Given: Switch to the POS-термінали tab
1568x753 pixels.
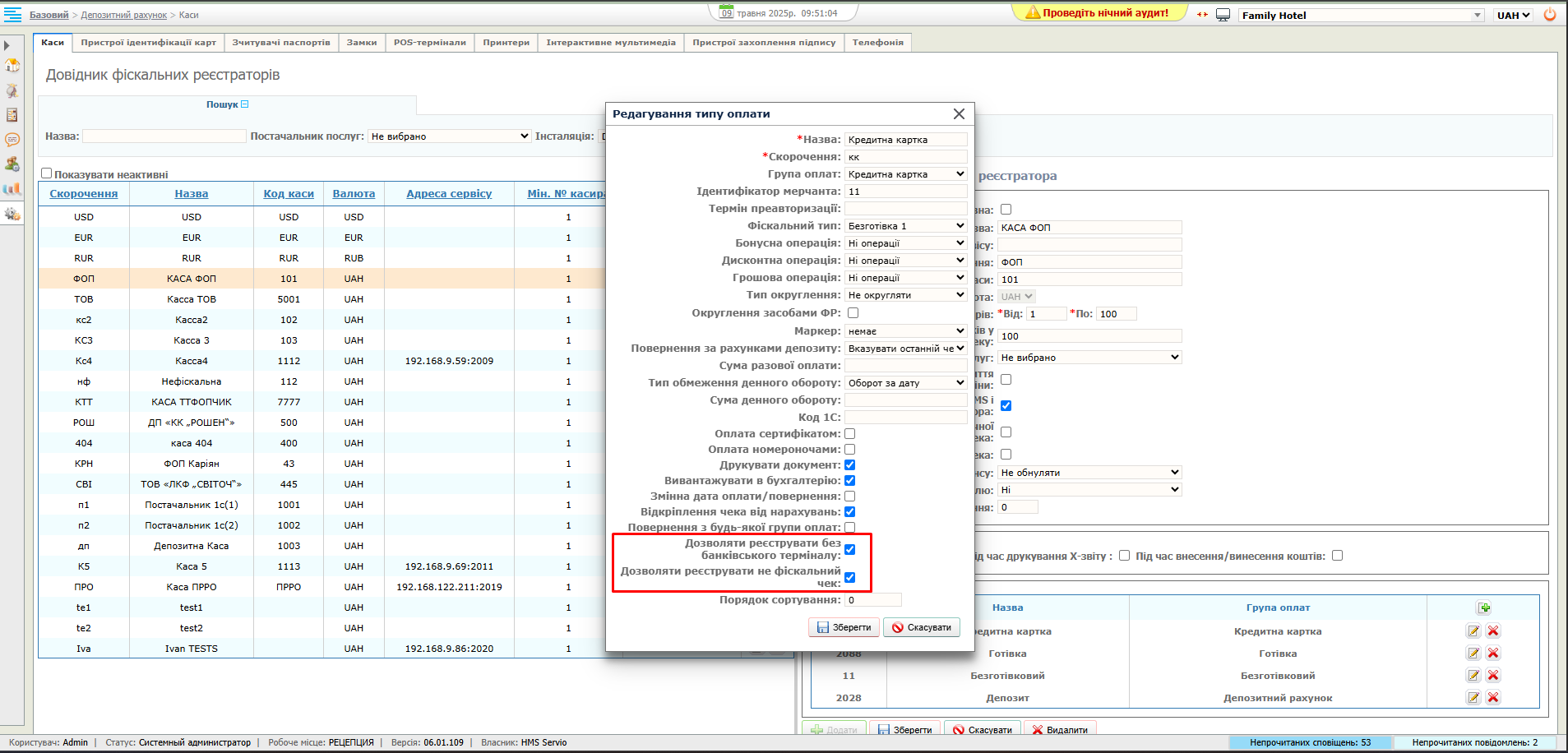Looking at the screenshot, I should (429, 43).
